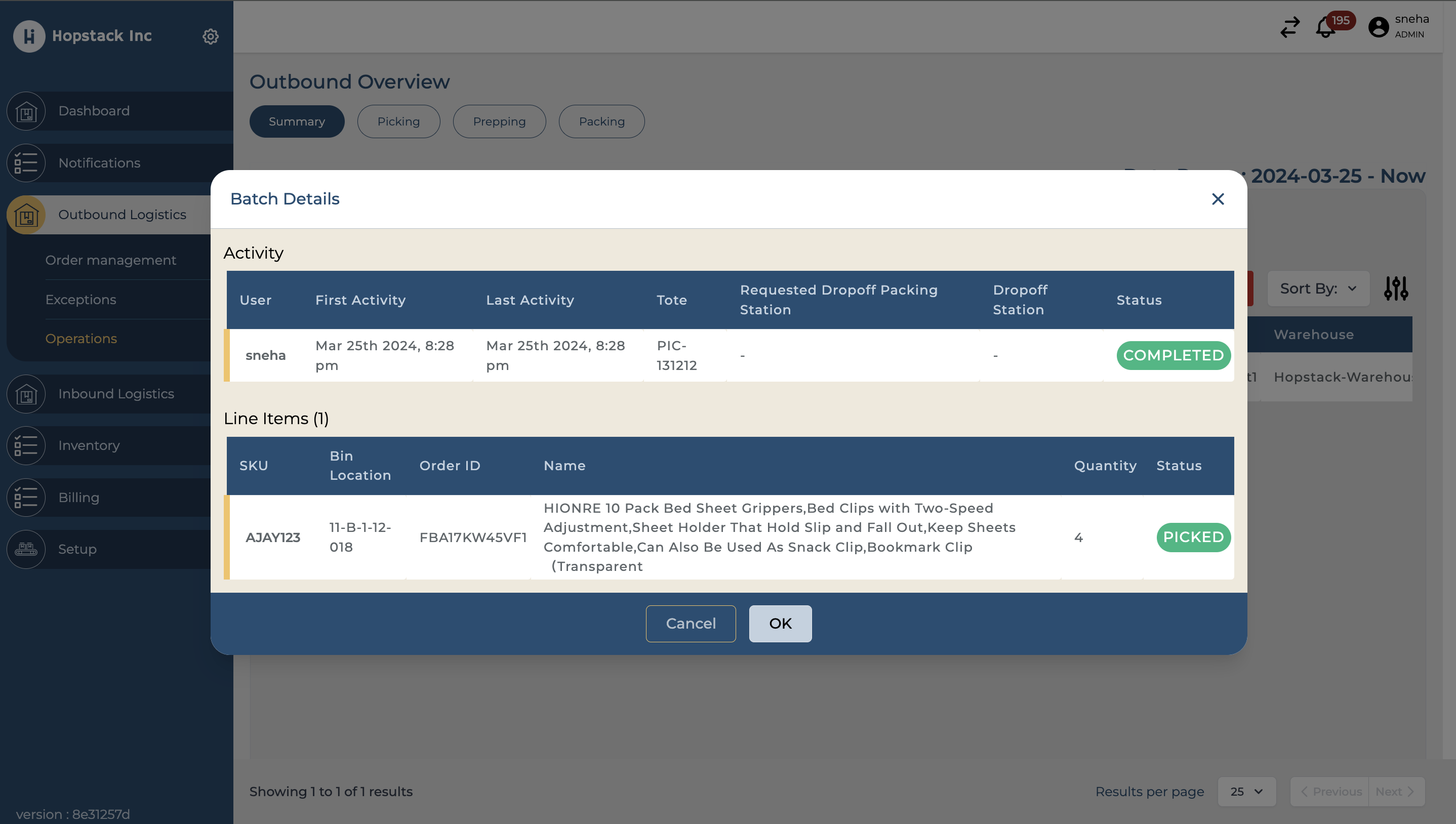Click the settings gear beside Hopstack Inc
The height and width of the screenshot is (824, 1456).
210,36
